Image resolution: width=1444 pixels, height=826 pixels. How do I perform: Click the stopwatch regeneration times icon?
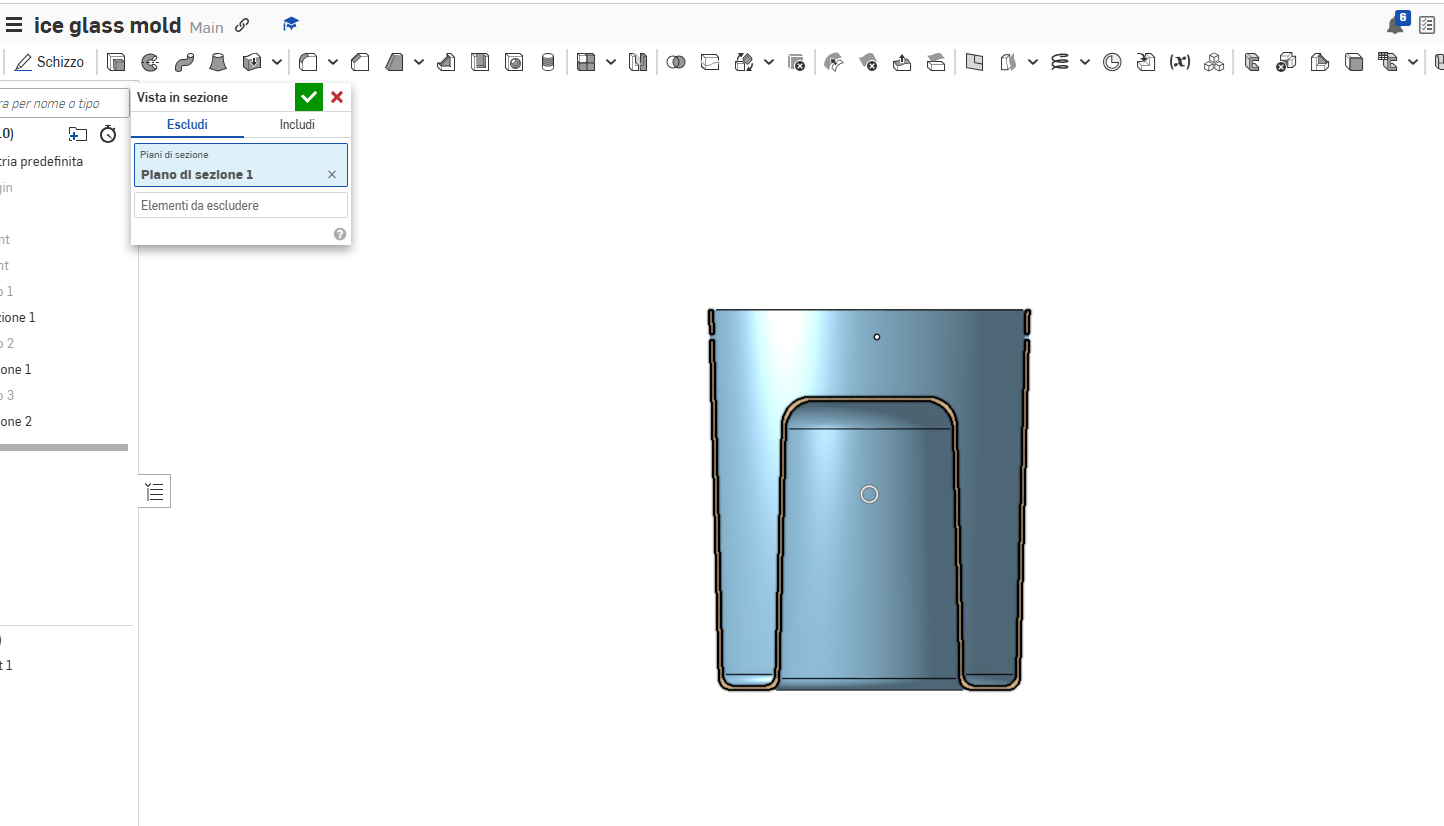pyautogui.click(x=108, y=134)
